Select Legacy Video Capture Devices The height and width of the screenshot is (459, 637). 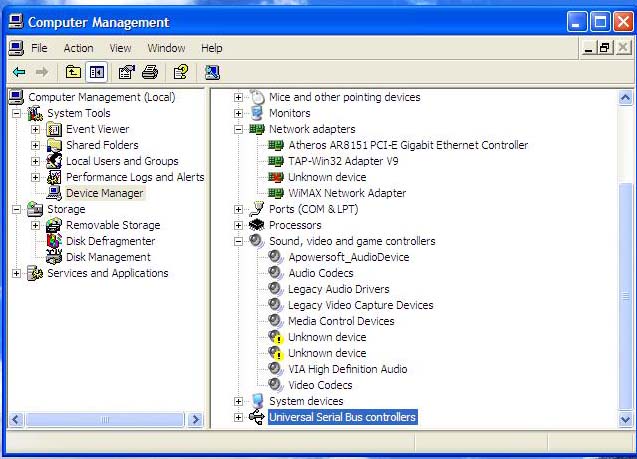[361, 305]
